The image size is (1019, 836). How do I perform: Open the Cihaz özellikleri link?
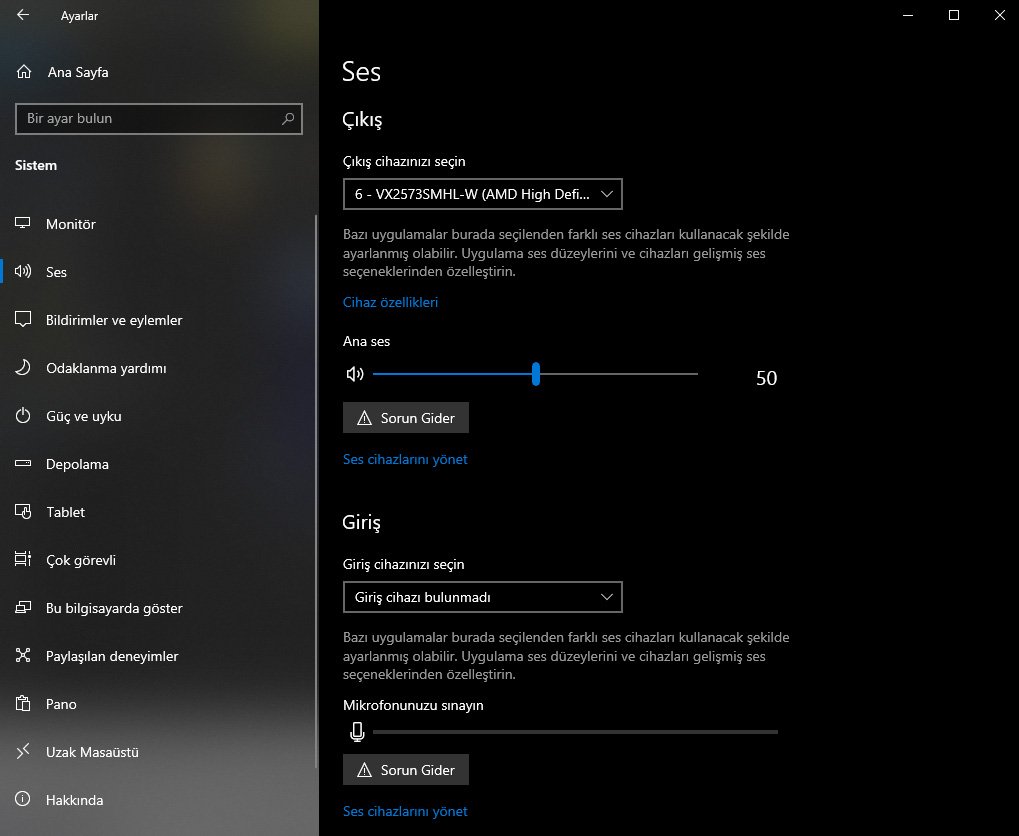tap(390, 302)
